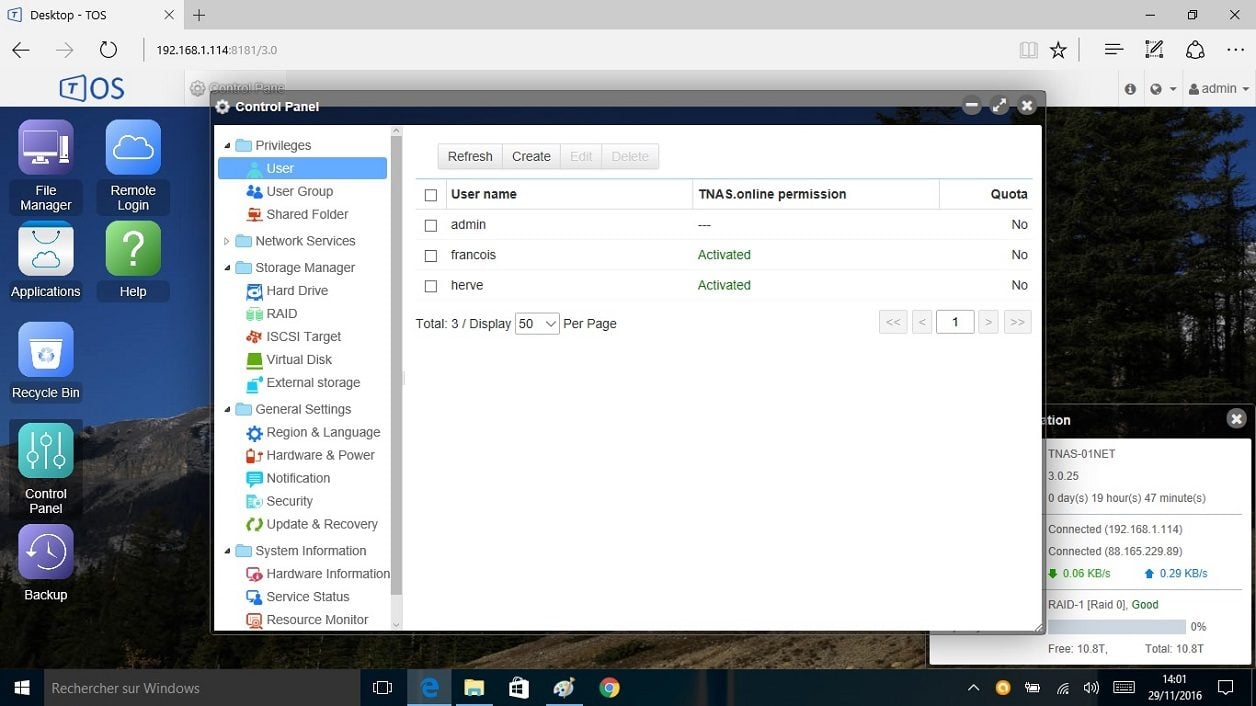Reload the page with browser refresh icon
Image resolution: width=1256 pixels, height=706 pixels.
[108, 50]
